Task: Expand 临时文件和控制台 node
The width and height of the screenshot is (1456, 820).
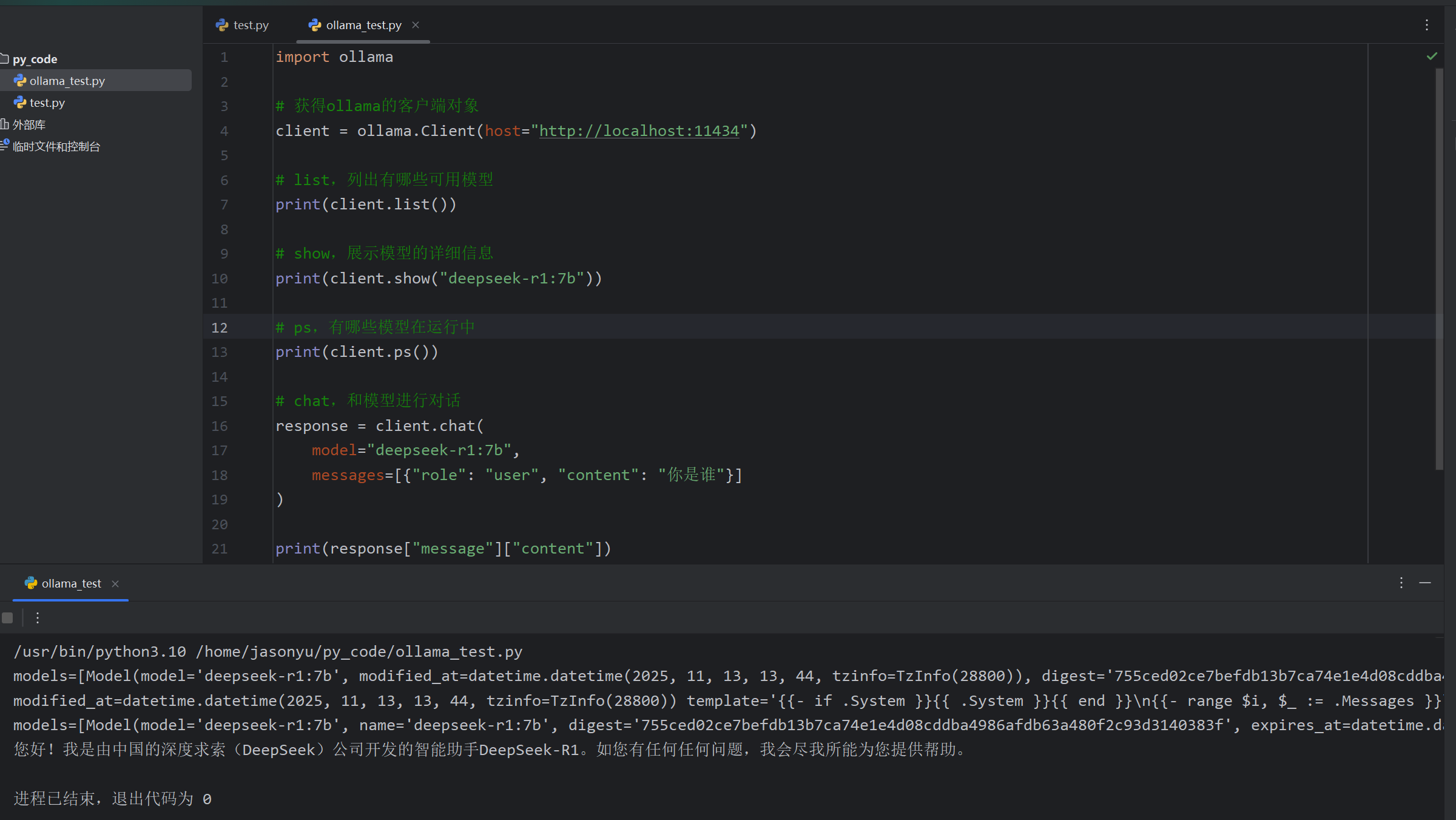Action: point(56,146)
